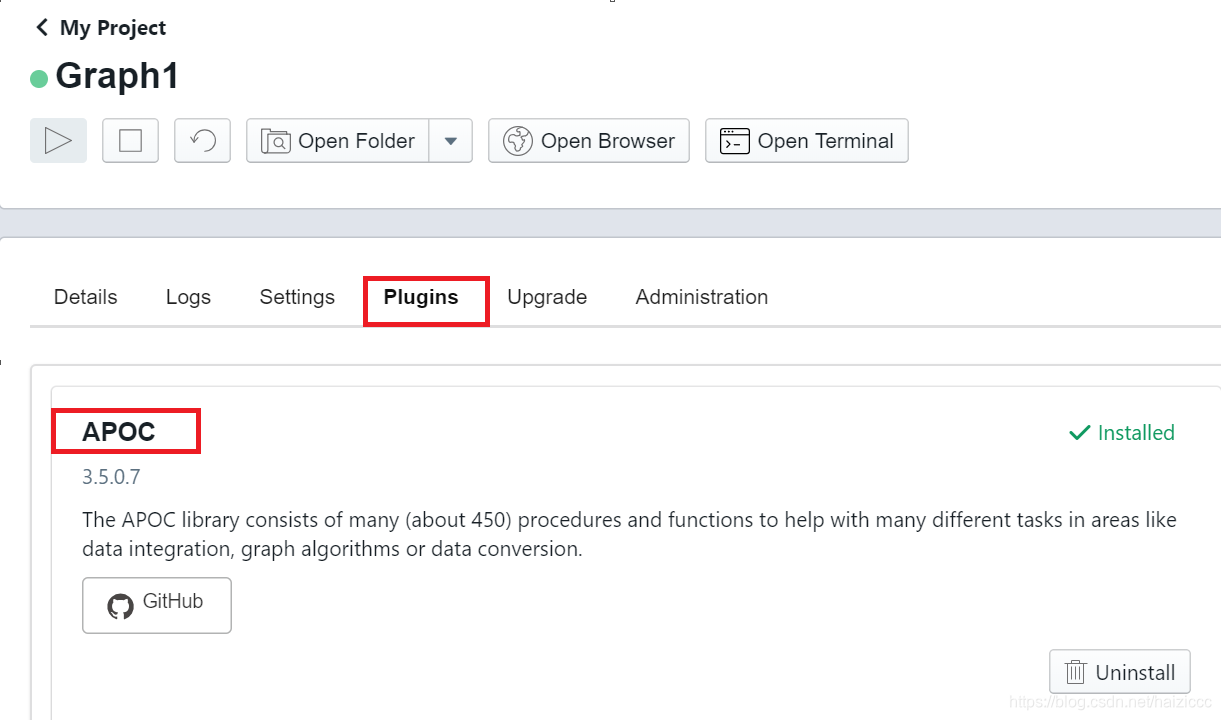Go to the Upgrade tab
The image size is (1221, 720).
pyautogui.click(x=547, y=297)
